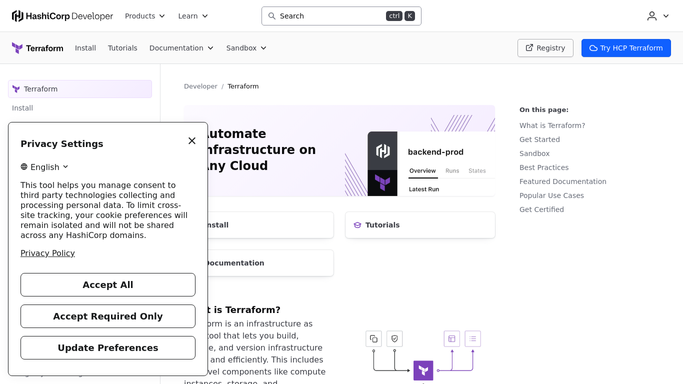Click the globe icon beside English
Viewport: 683px width, 384px height.
[24, 167]
